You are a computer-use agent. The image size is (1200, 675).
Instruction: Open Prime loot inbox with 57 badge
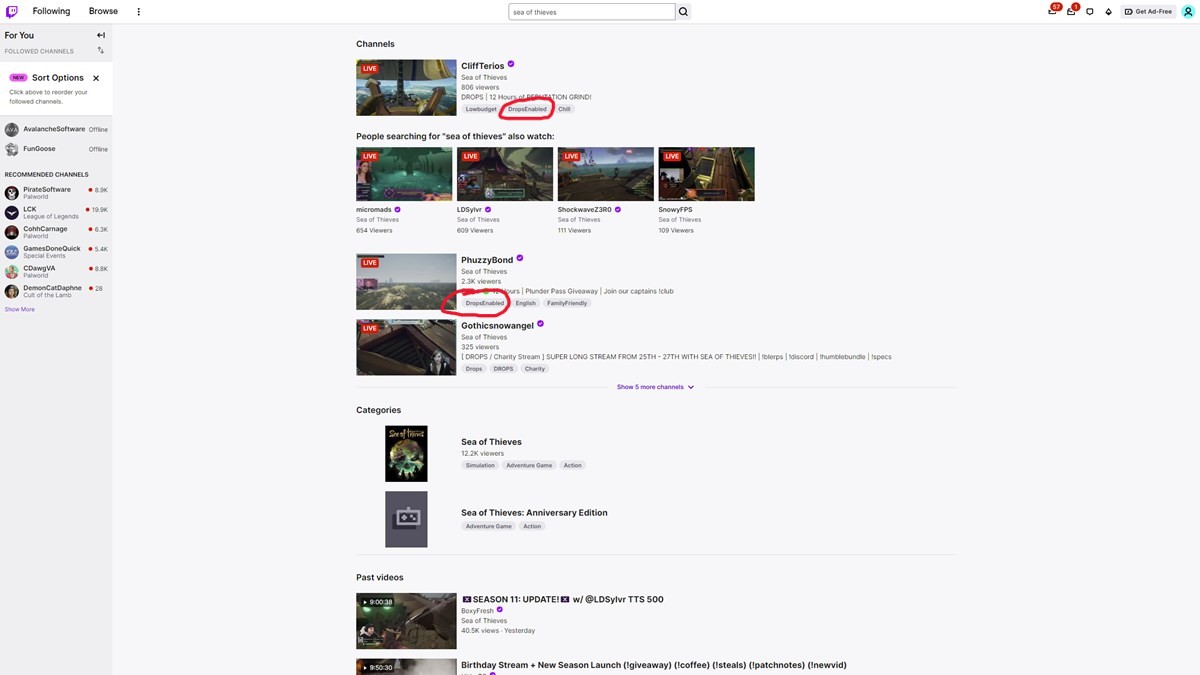coord(1053,11)
